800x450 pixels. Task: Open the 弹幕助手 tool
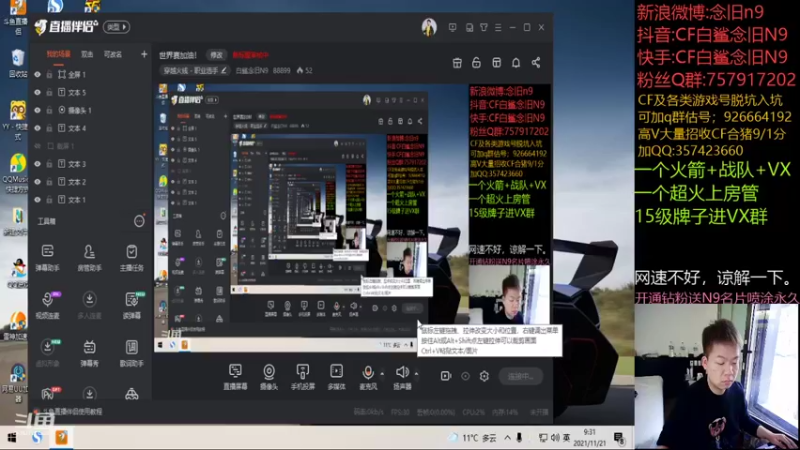[47, 257]
